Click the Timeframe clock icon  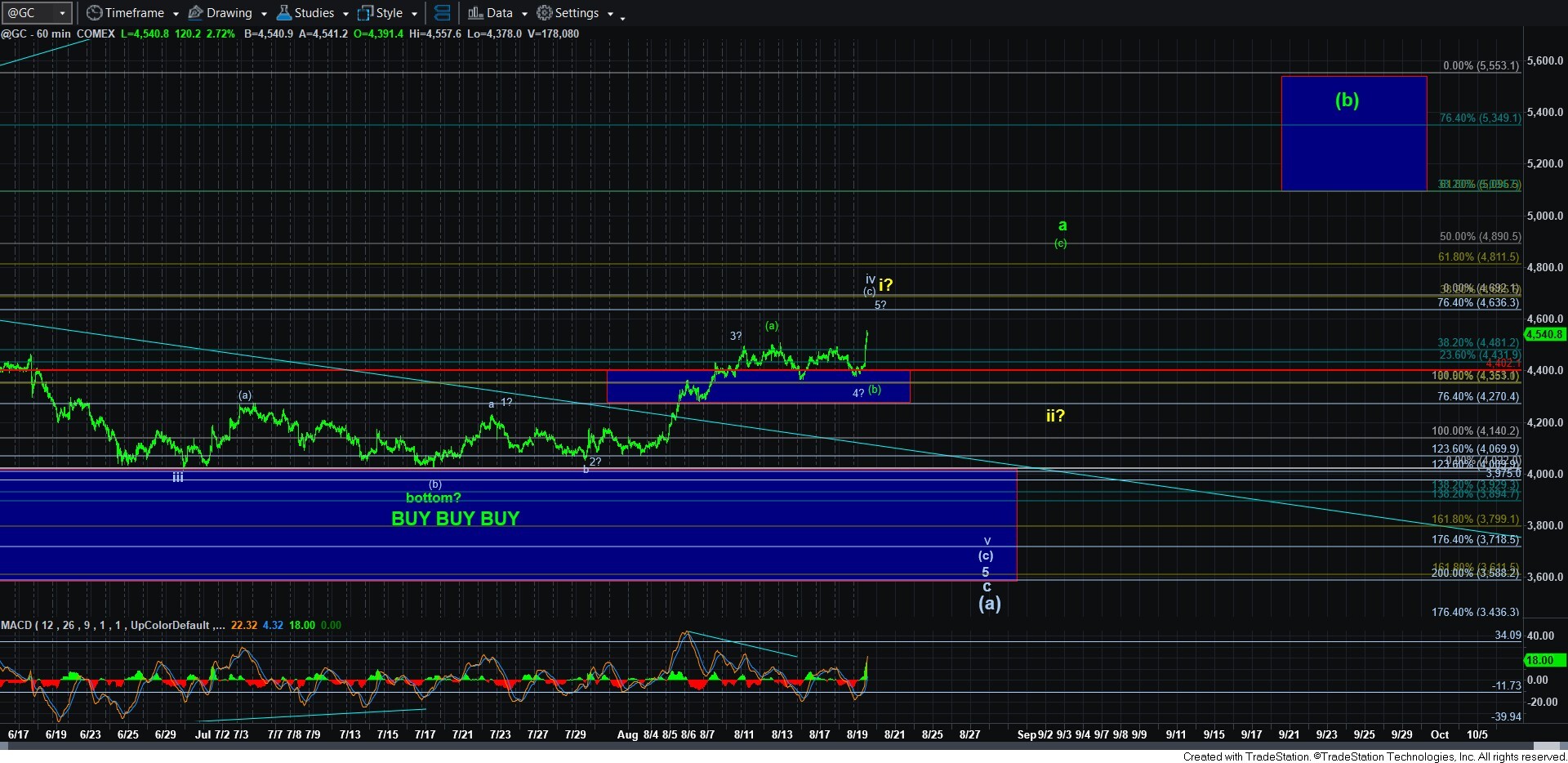click(94, 12)
